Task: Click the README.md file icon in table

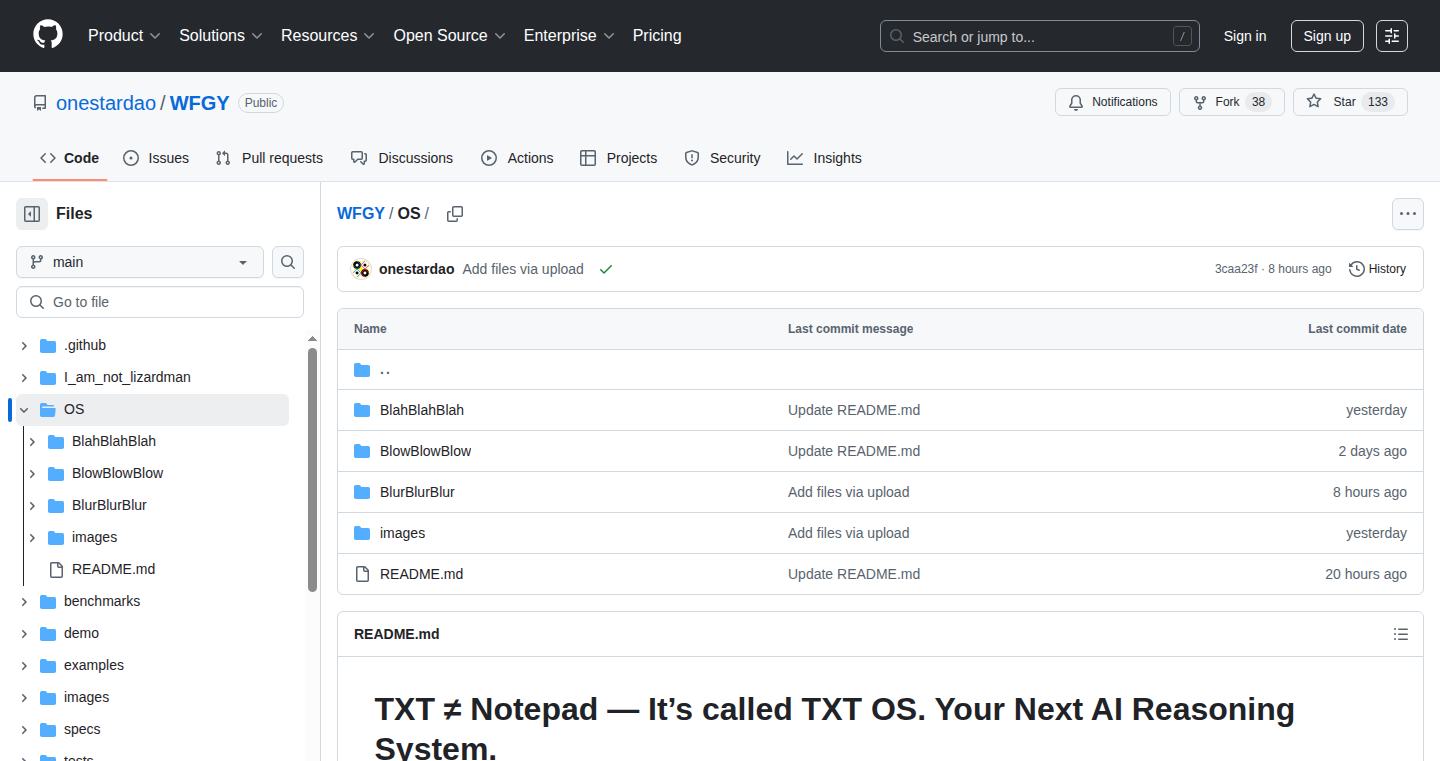Action: coord(362,574)
